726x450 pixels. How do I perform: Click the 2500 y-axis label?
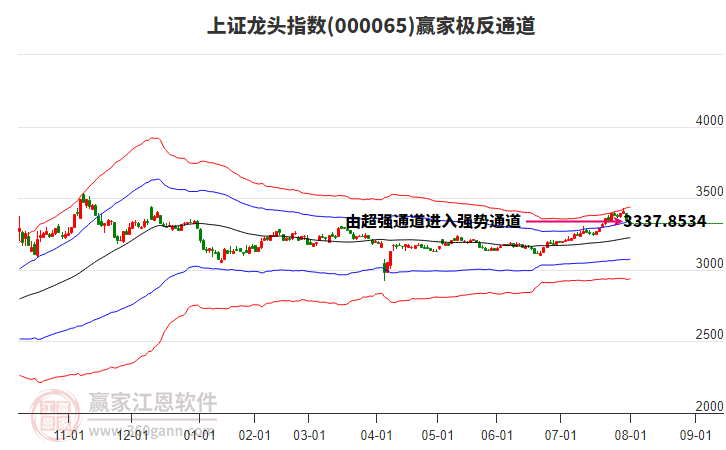point(709,335)
